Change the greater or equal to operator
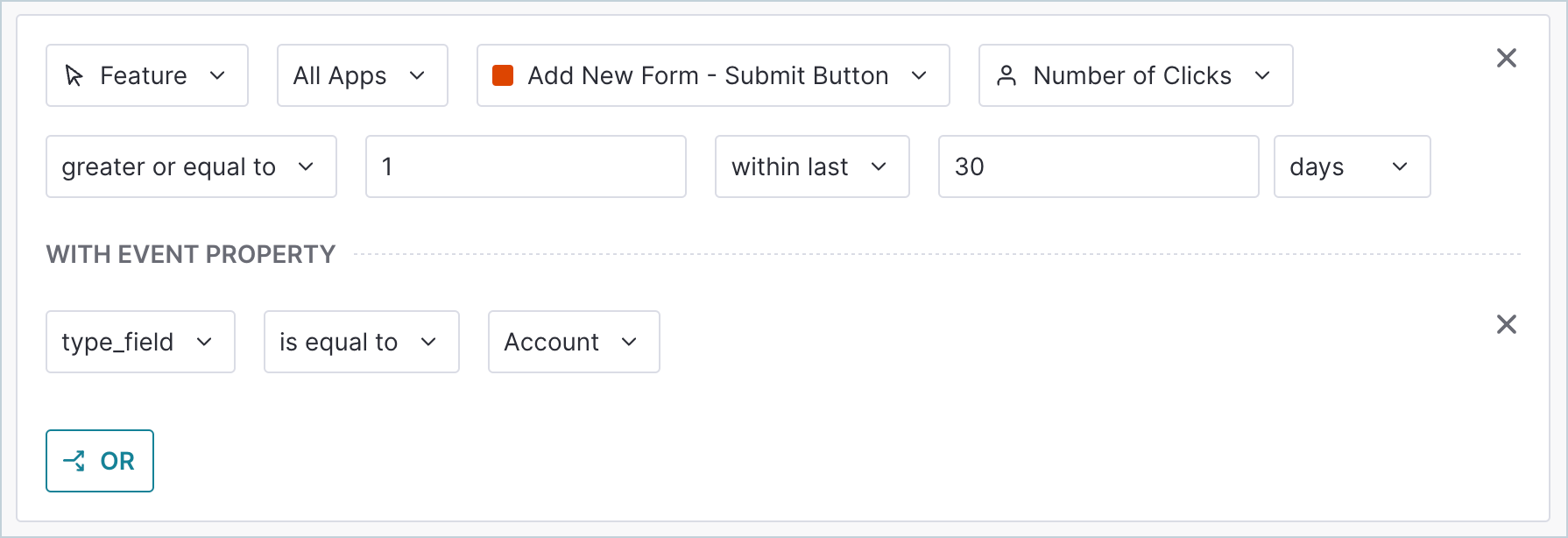The image size is (1568, 538). click(191, 166)
